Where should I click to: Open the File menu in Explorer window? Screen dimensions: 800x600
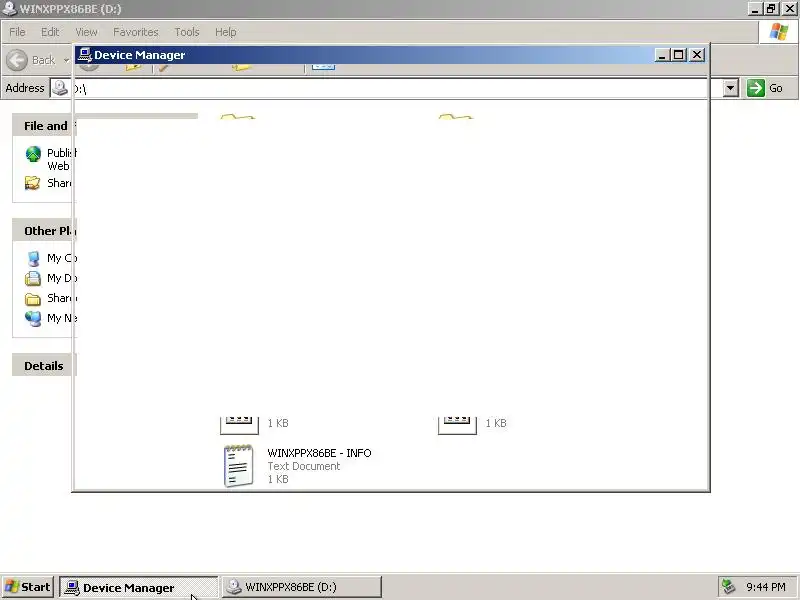pos(17,32)
